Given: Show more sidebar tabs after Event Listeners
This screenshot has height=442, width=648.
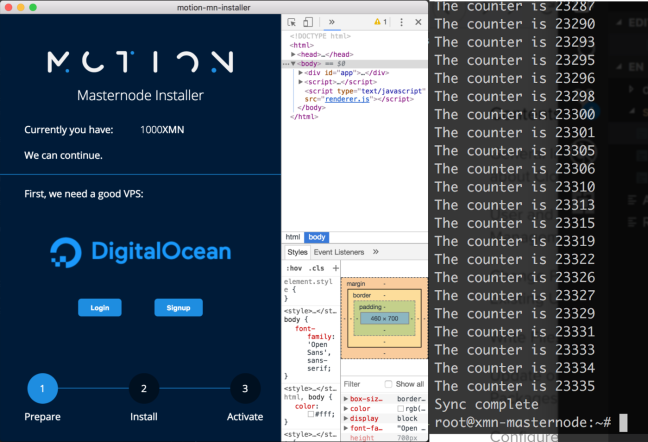Looking at the screenshot, I should tap(376, 252).
